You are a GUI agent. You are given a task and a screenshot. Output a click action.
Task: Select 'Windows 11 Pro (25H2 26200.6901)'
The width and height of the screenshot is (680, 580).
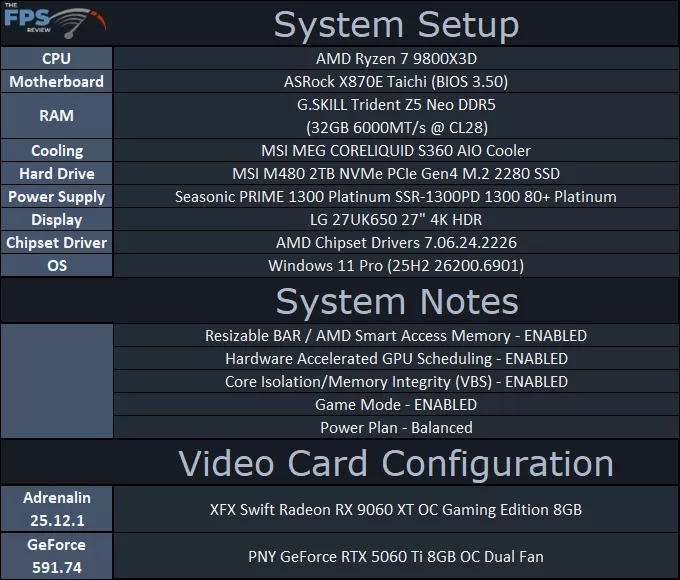396,265
